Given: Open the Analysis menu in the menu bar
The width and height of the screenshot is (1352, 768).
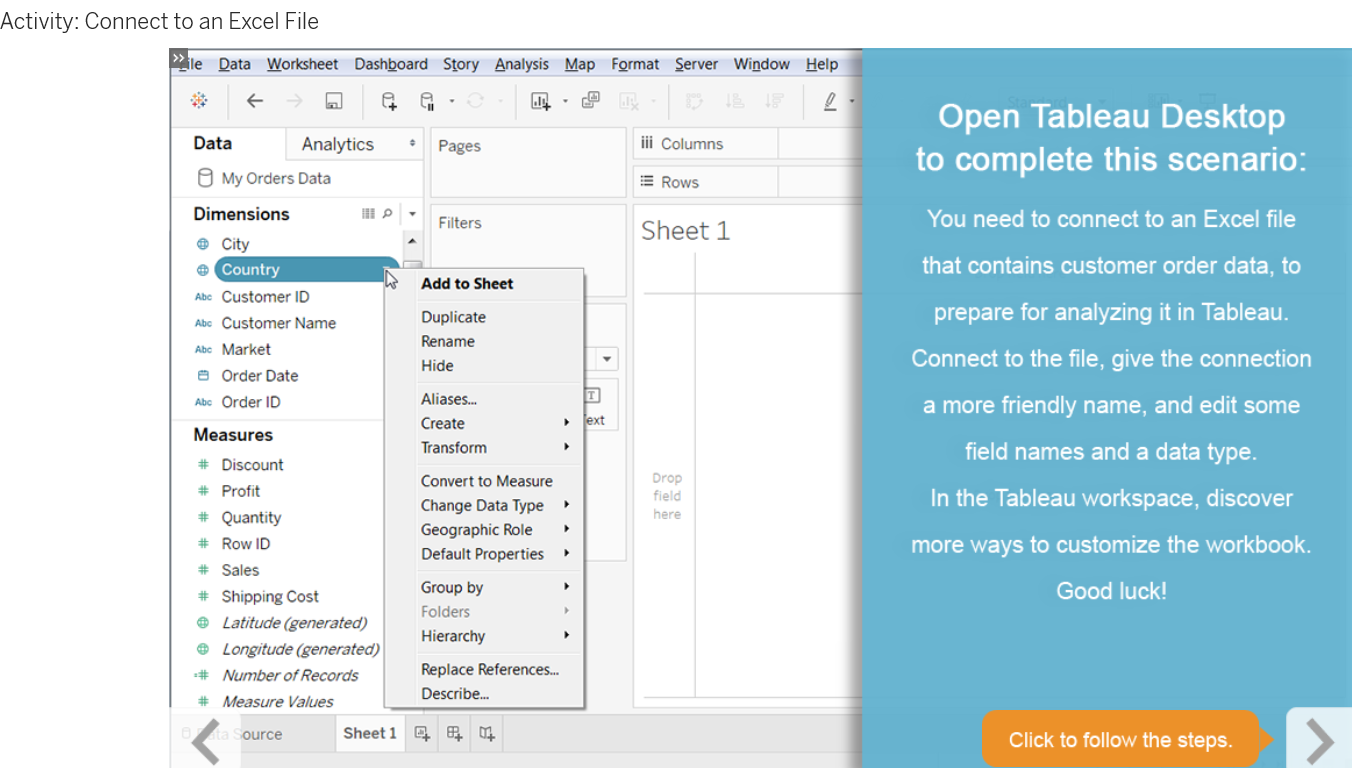Looking at the screenshot, I should tap(522, 64).
